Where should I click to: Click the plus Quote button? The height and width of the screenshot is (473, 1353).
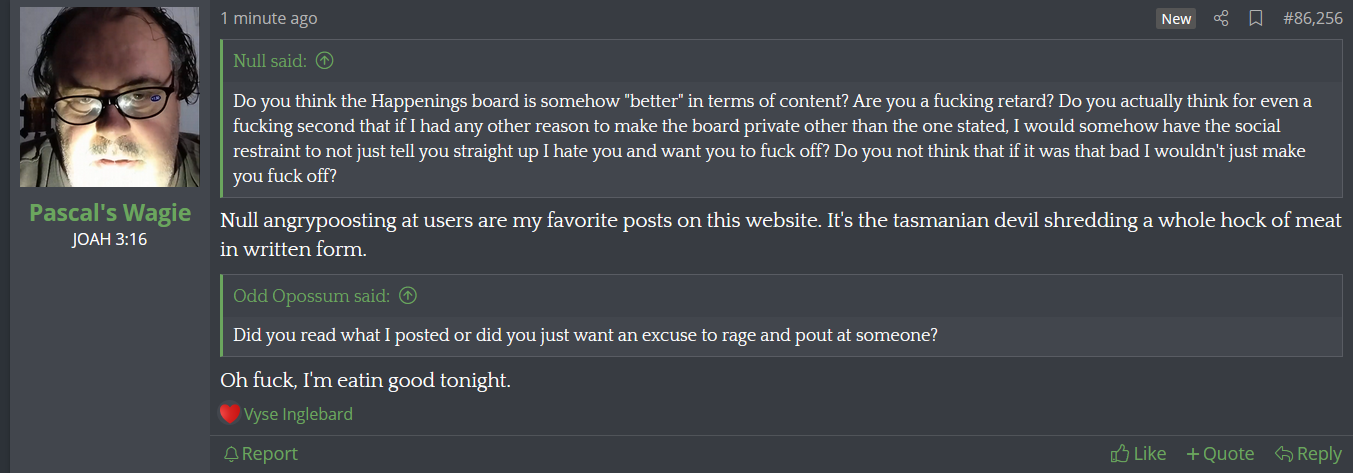1220,454
